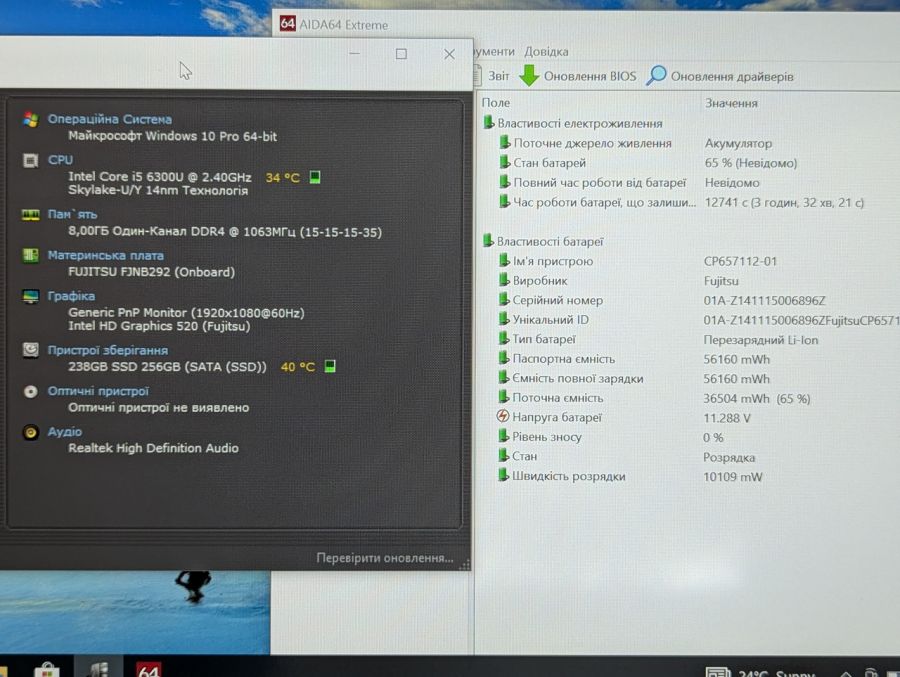Click battery icon beside Поточне джерело живлення

[505, 142]
